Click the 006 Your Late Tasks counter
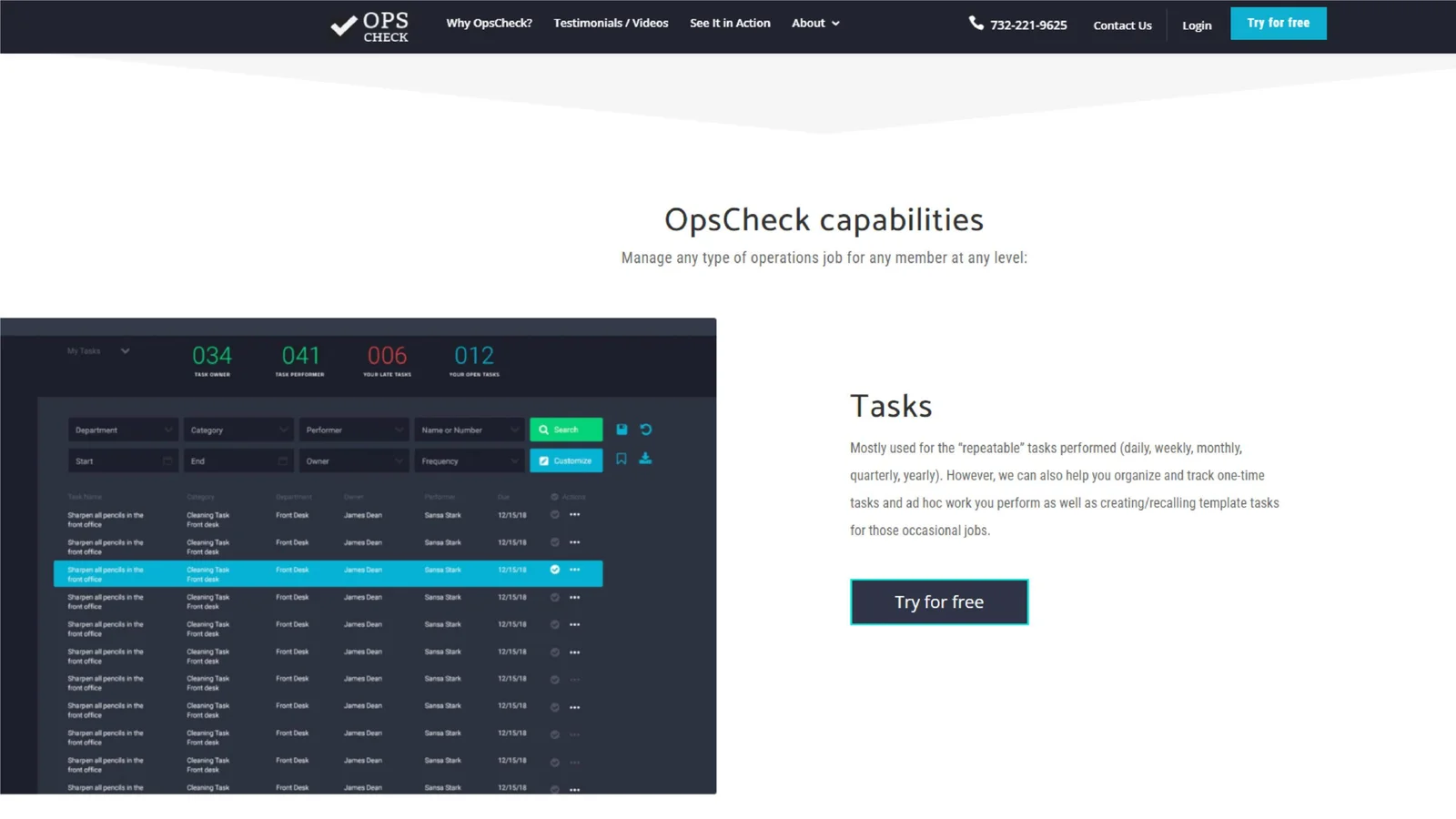The image size is (1456, 819). (x=387, y=359)
